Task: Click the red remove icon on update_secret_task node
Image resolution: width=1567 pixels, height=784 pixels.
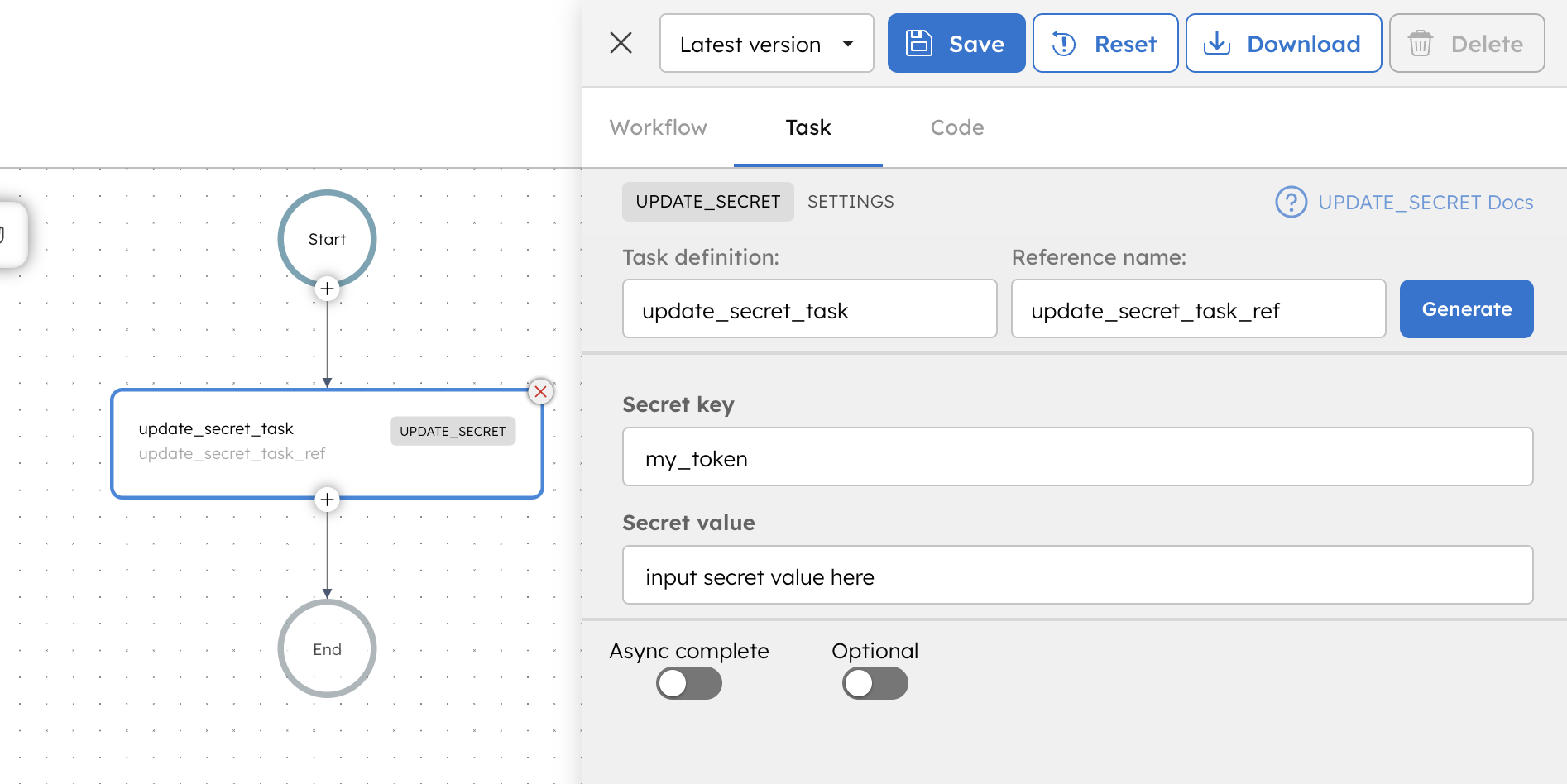Action: tap(540, 391)
